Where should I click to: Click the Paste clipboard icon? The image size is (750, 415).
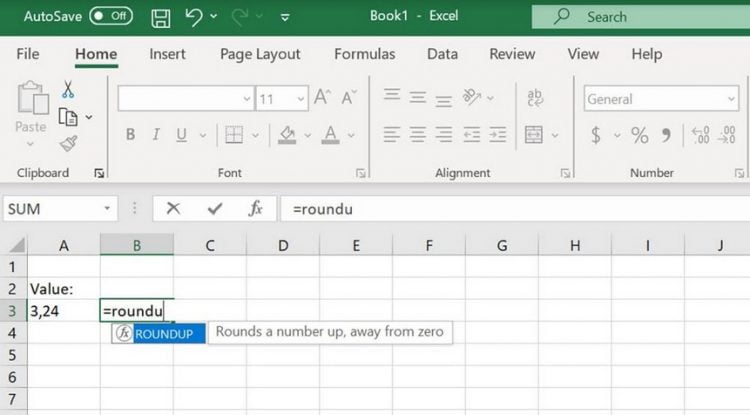point(33,98)
